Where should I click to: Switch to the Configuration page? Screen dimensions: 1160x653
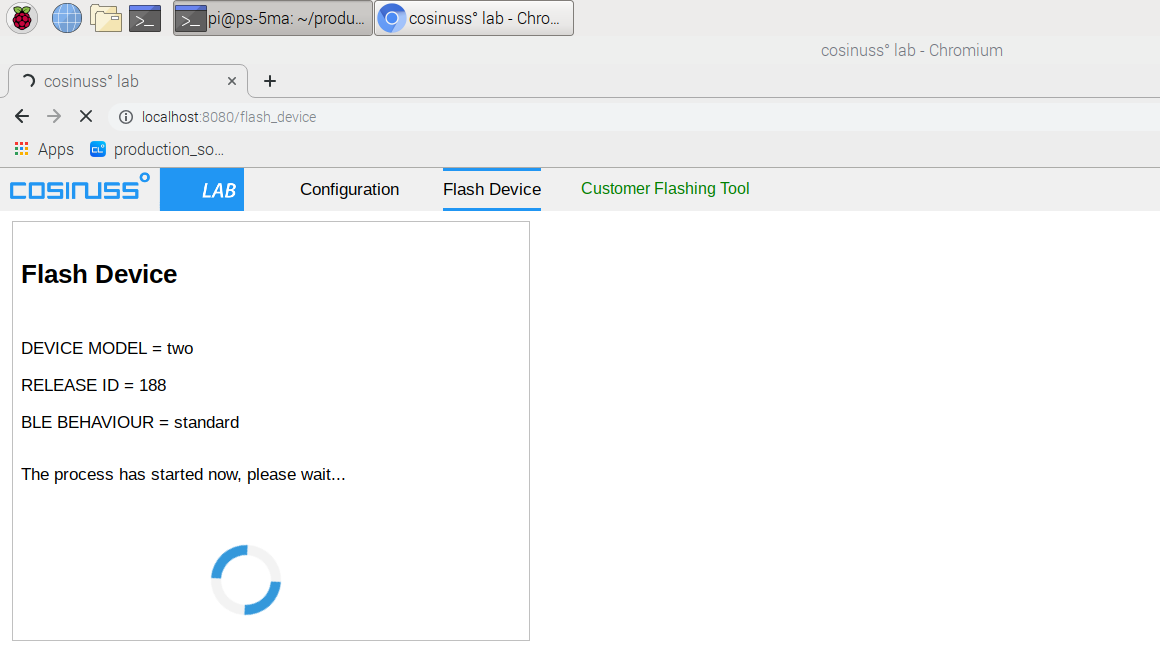349,189
